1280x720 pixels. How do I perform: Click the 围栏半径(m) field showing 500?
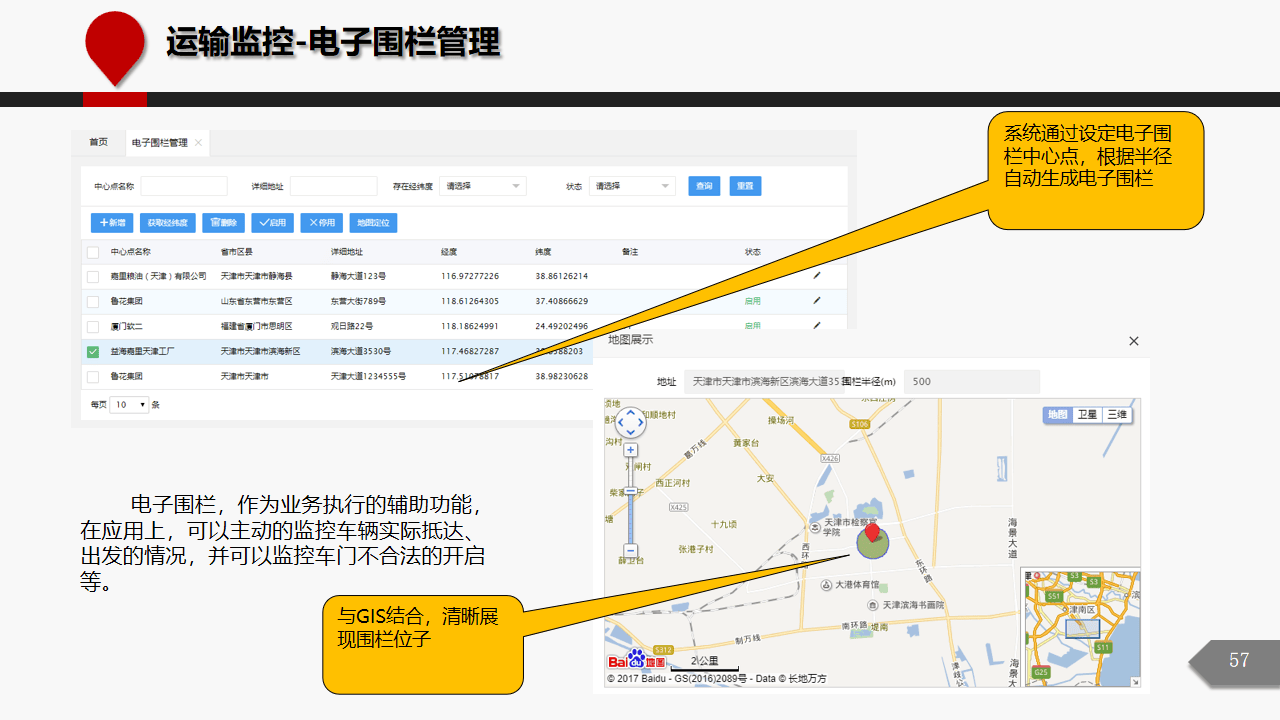click(972, 382)
